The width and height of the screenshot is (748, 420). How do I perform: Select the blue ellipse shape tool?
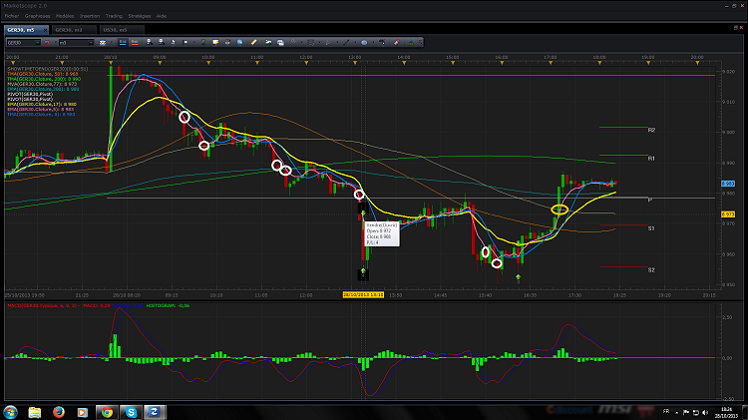pyautogui.click(x=364, y=42)
